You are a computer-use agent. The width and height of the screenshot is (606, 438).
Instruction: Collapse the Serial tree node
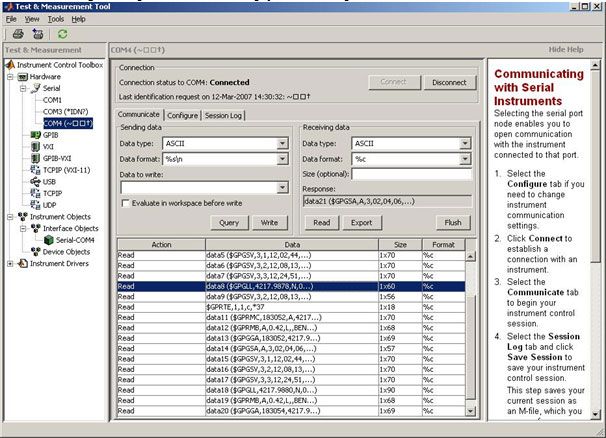[23, 89]
